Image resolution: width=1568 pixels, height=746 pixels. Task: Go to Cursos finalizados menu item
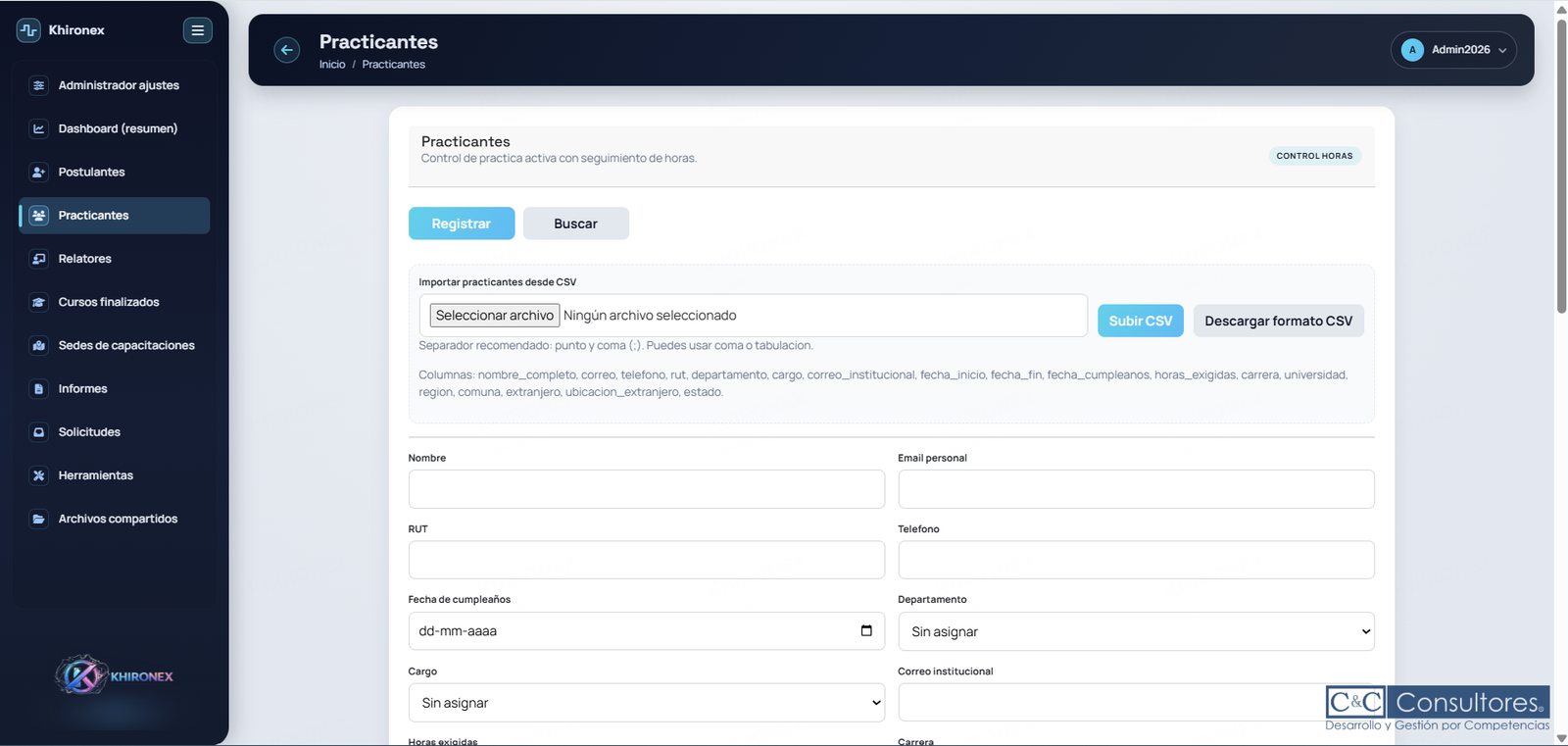click(108, 302)
